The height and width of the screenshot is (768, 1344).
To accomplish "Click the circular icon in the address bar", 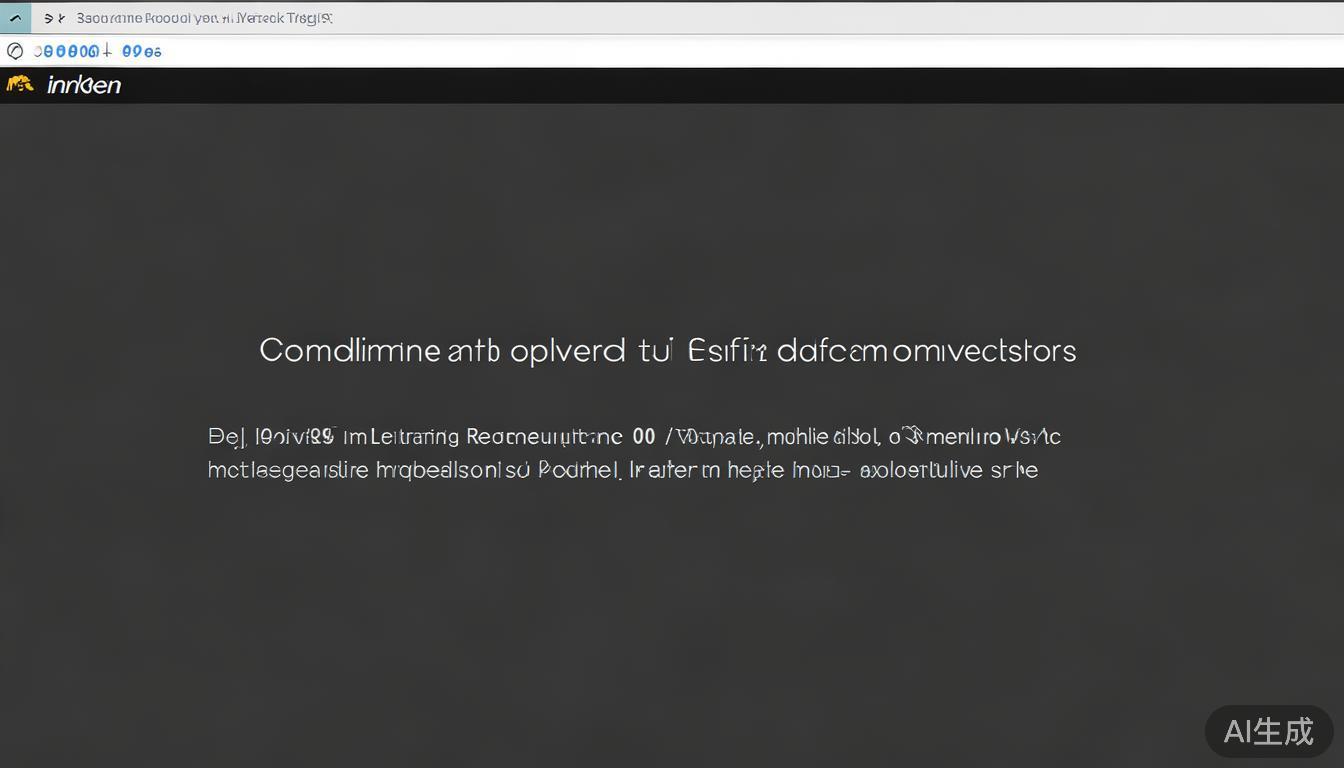I will tap(15, 51).
